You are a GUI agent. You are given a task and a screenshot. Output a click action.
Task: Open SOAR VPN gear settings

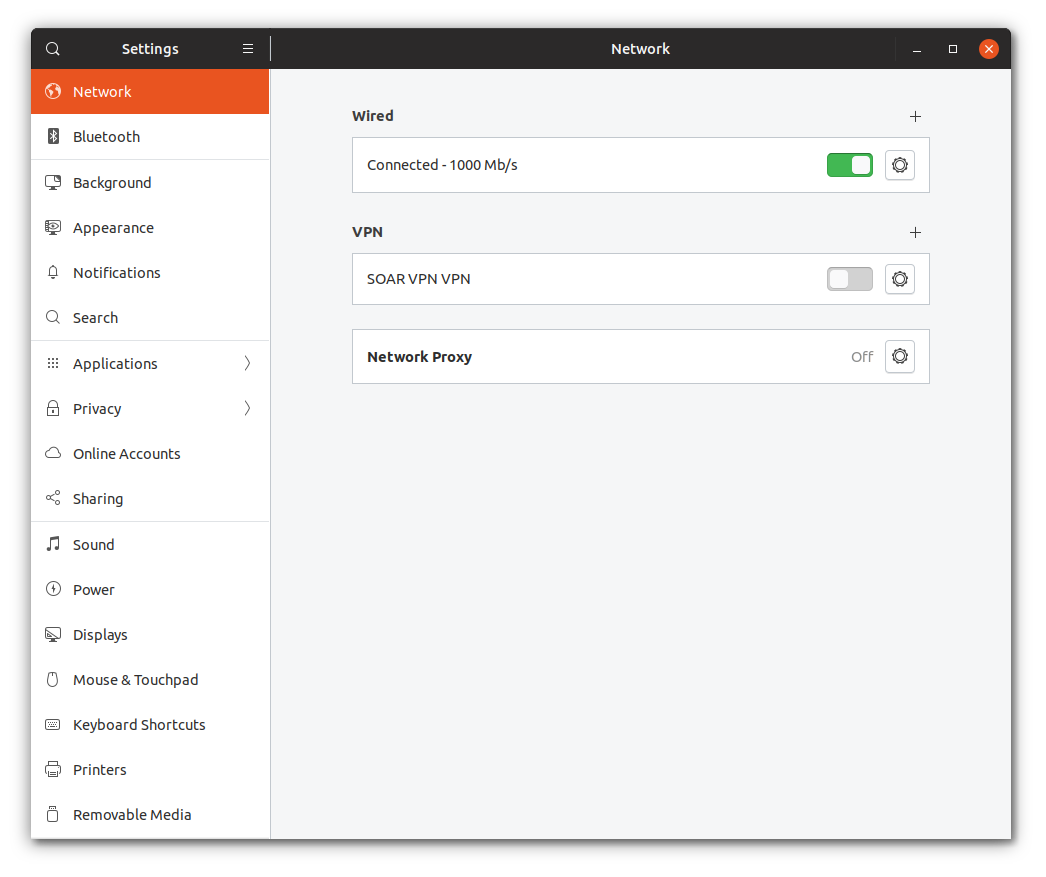(x=900, y=279)
